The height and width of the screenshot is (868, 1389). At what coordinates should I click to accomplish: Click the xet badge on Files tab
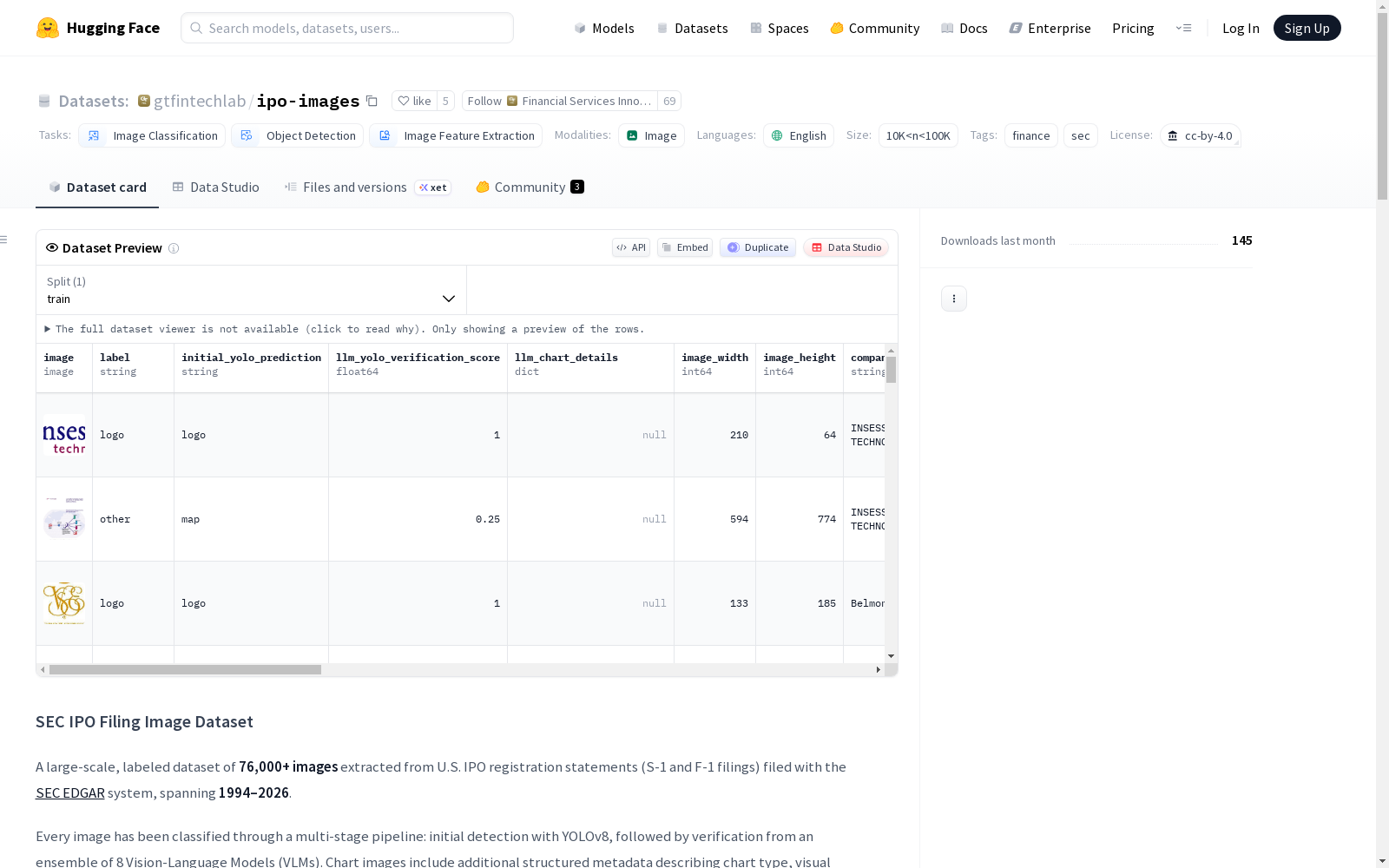pyautogui.click(x=433, y=187)
